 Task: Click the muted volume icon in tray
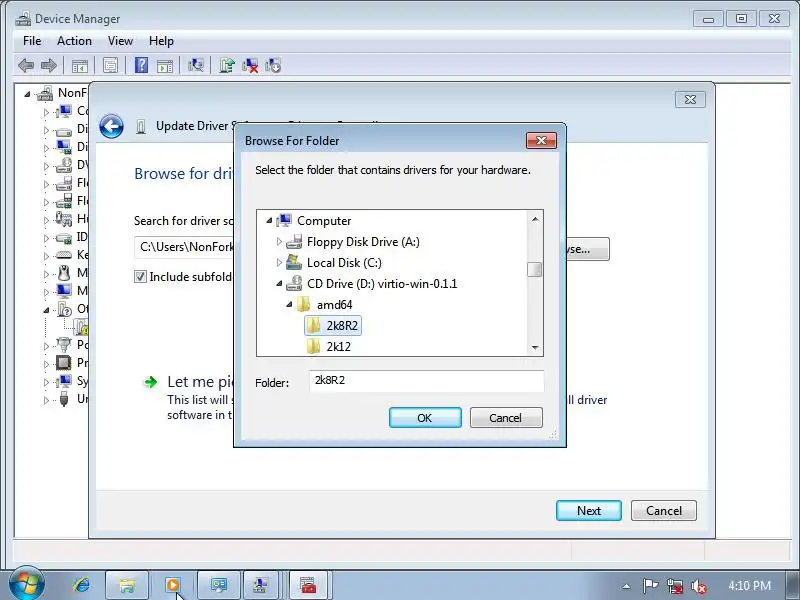click(698, 586)
